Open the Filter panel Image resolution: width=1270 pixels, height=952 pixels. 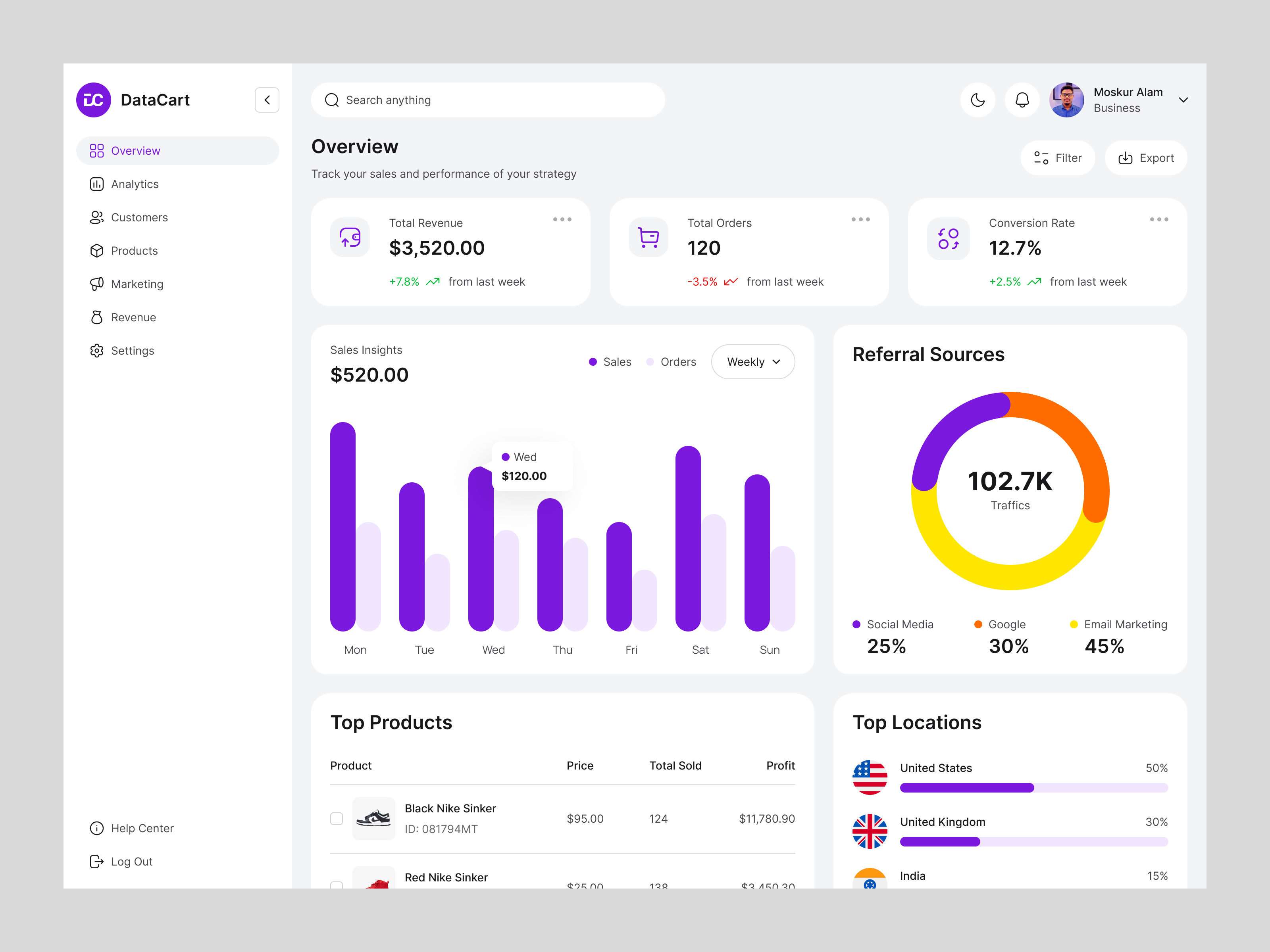point(1058,157)
